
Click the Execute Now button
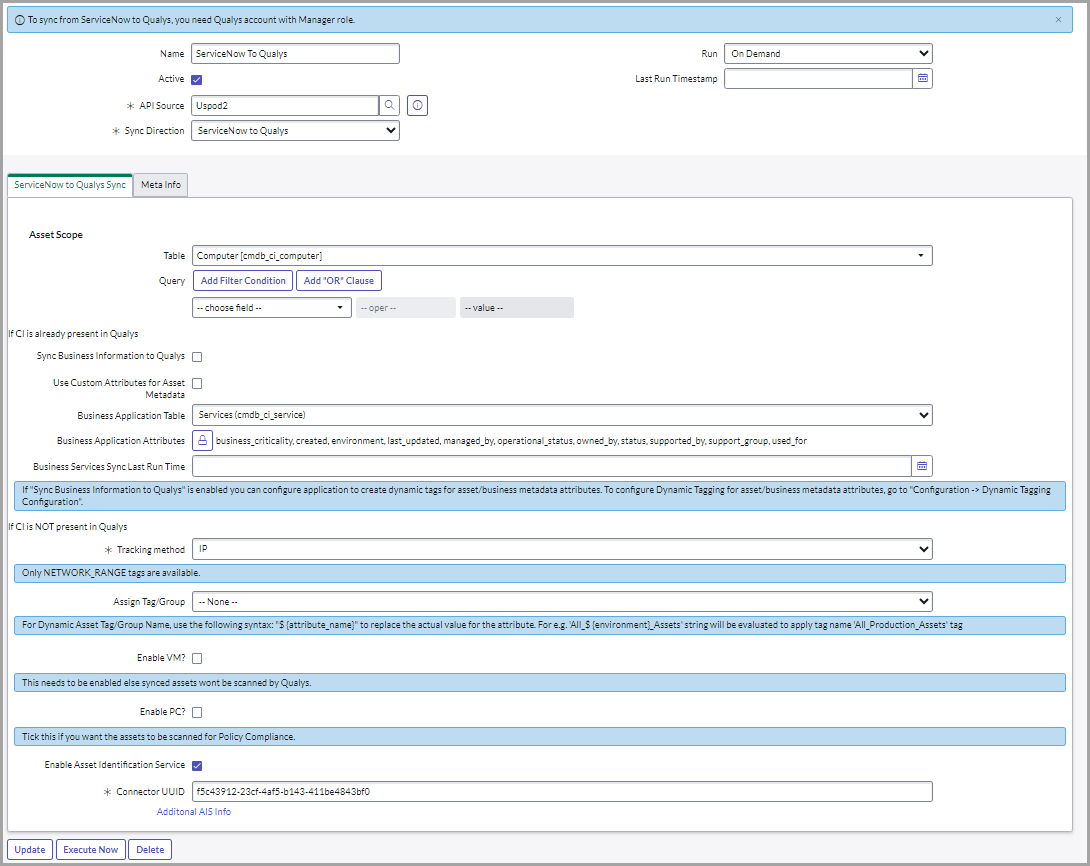click(x=90, y=849)
